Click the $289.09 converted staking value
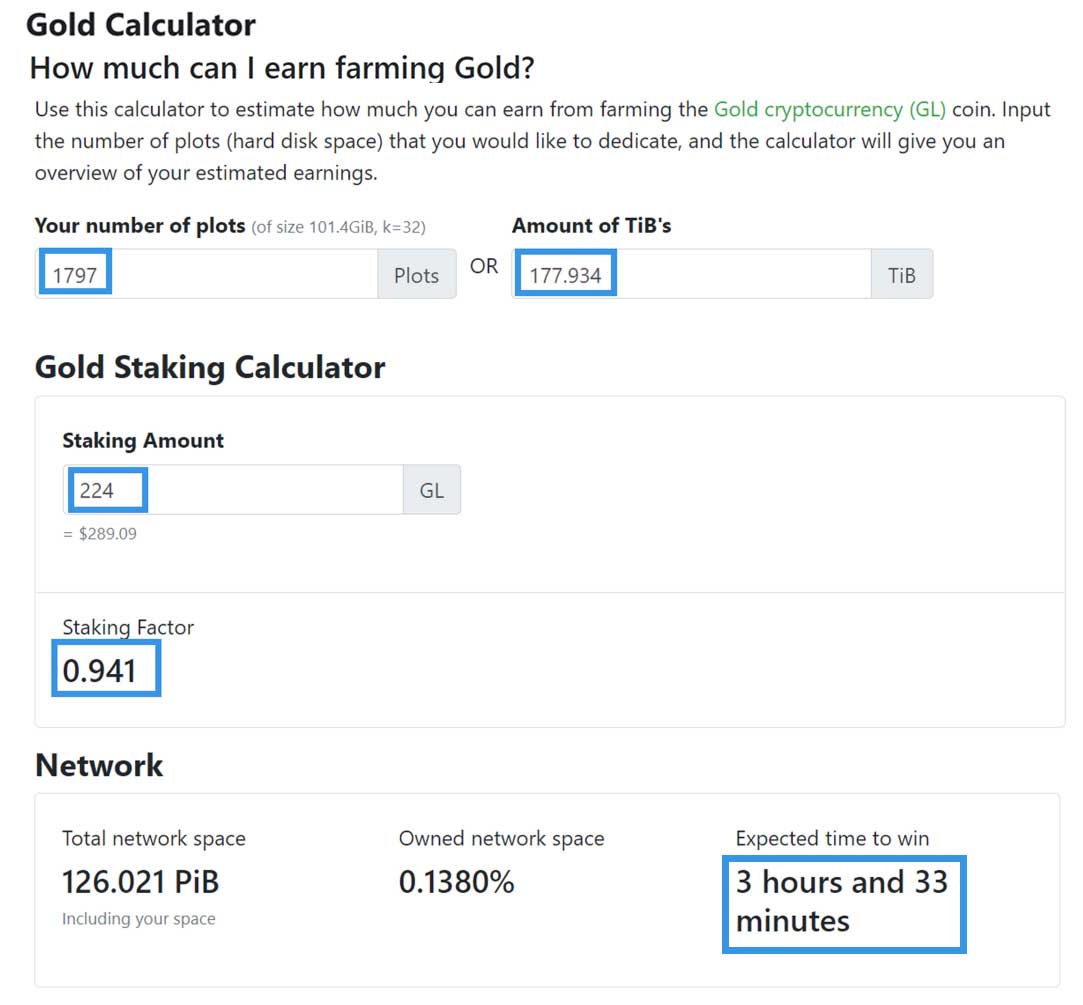The width and height of the screenshot is (1083, 1005). (x=100, y=534)
